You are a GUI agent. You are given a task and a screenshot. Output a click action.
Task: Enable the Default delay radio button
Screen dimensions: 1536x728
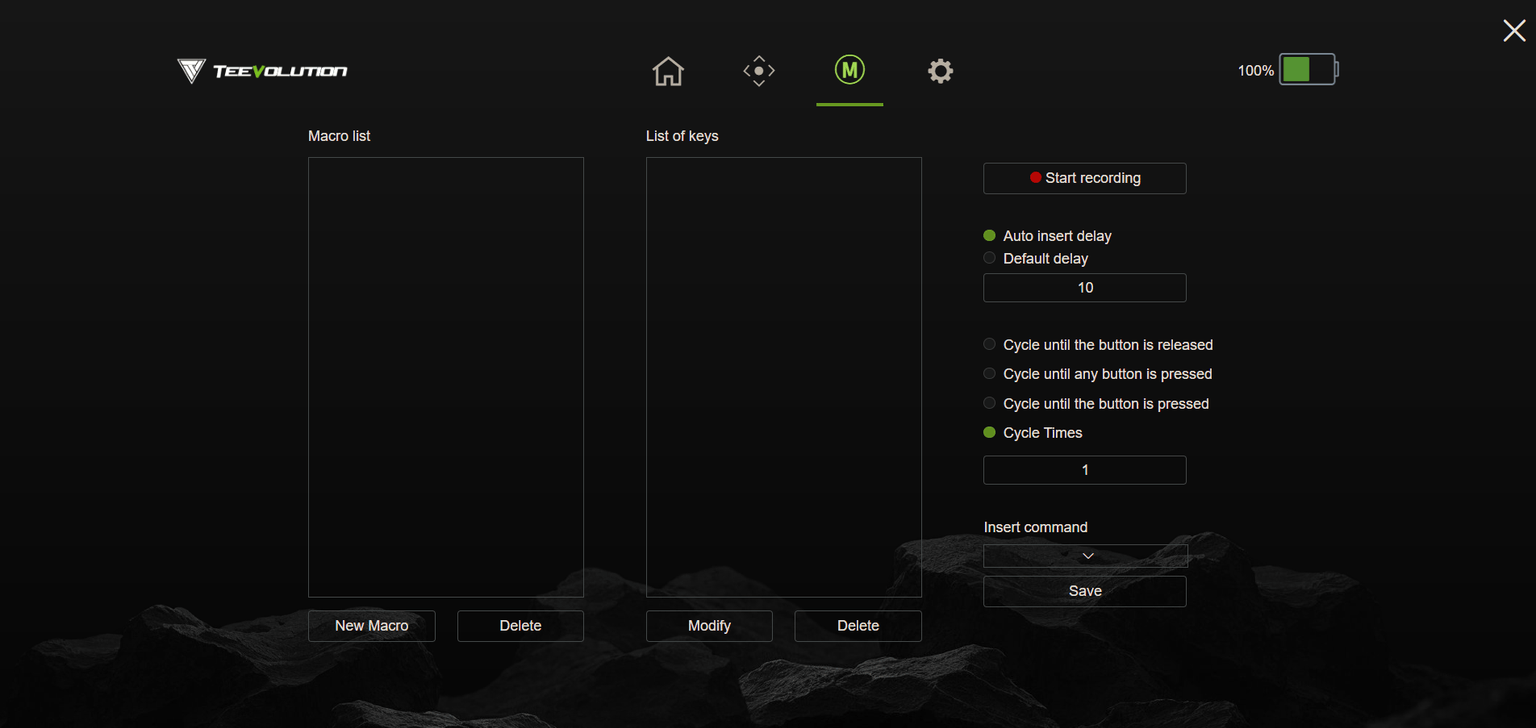pyautogui.click(x=990, y=258)
